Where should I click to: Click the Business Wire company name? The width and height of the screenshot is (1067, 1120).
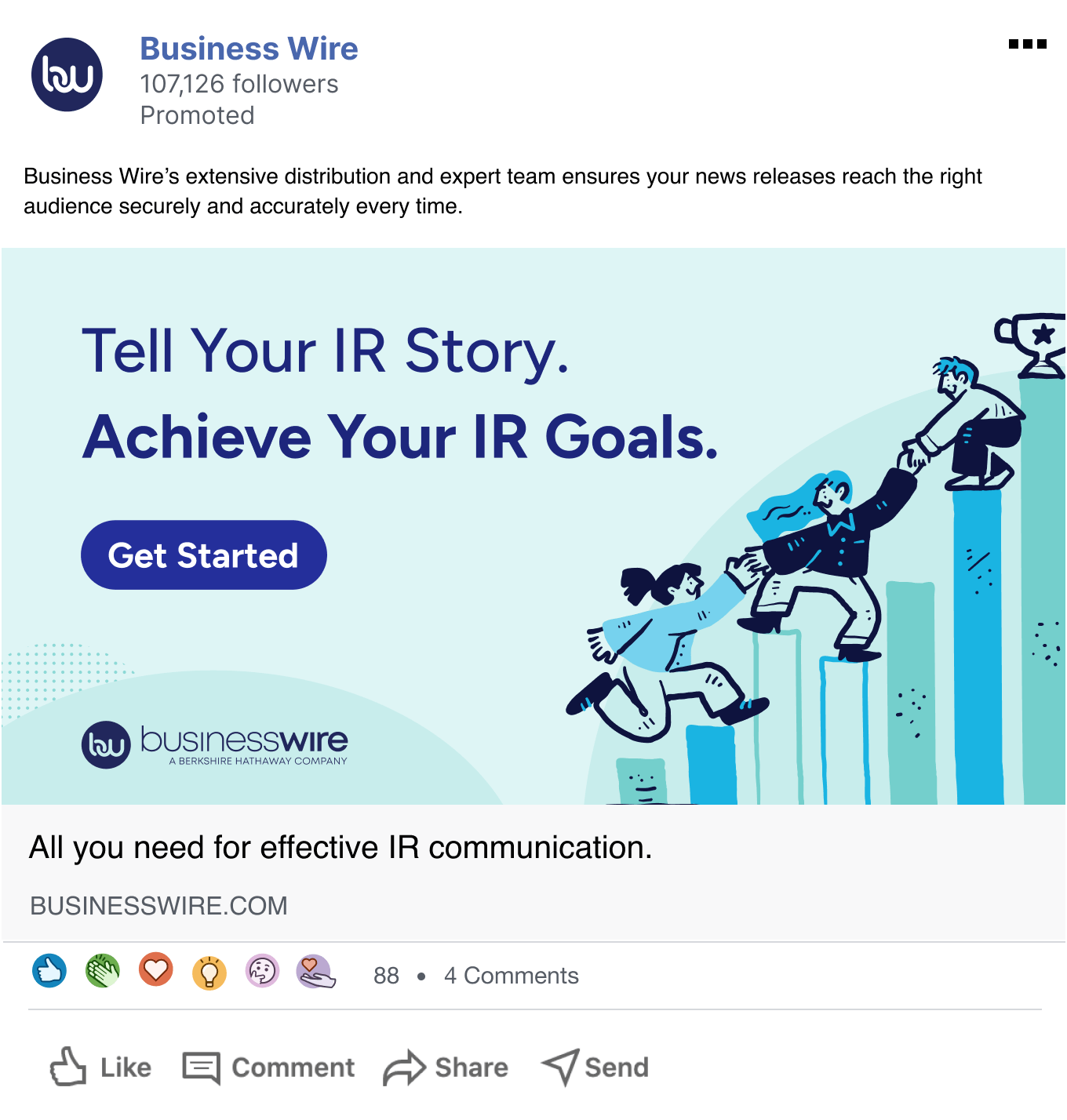coord(249,49)
